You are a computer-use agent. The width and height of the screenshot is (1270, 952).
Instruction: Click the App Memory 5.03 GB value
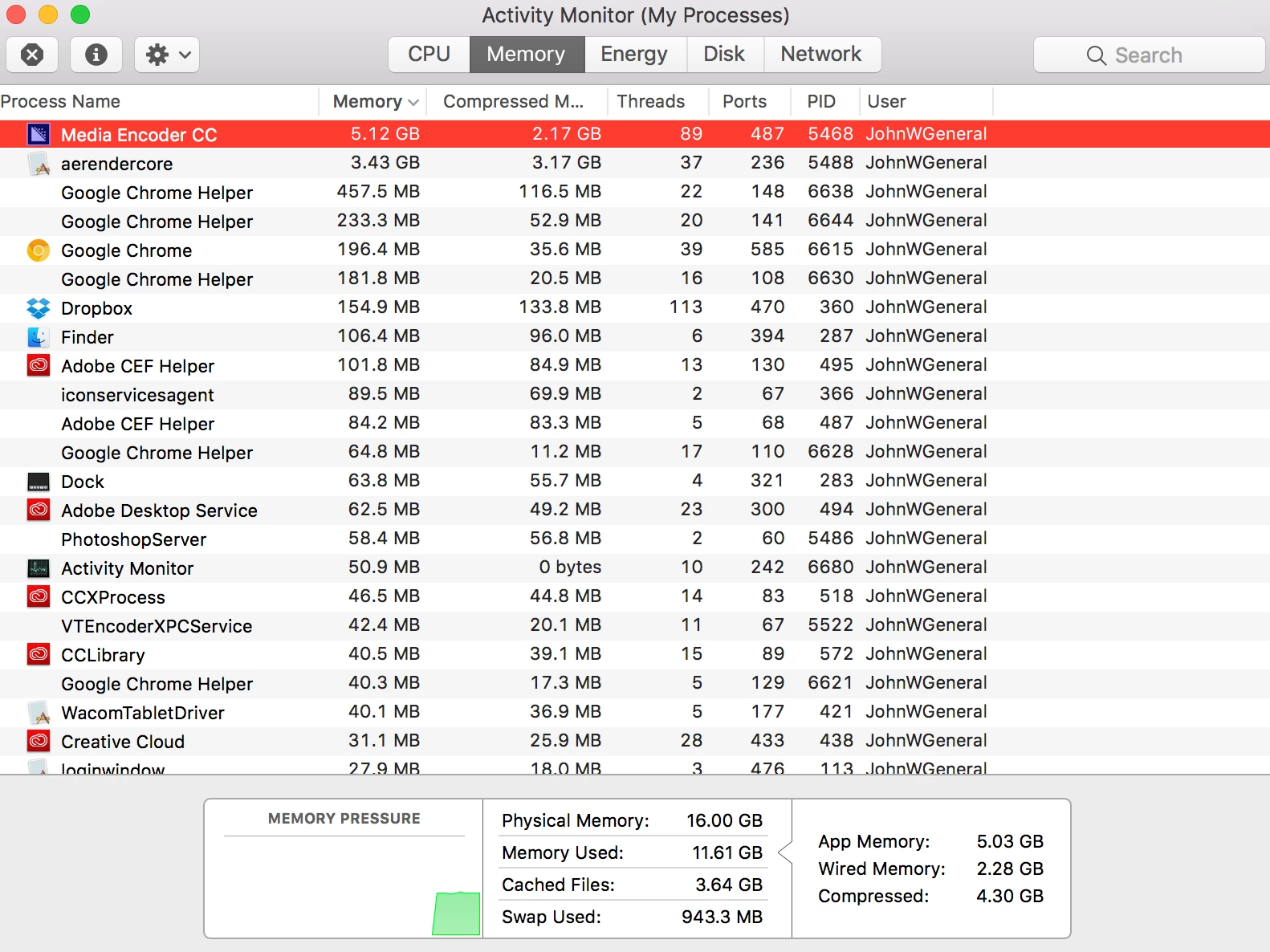tap(1010, 841)
